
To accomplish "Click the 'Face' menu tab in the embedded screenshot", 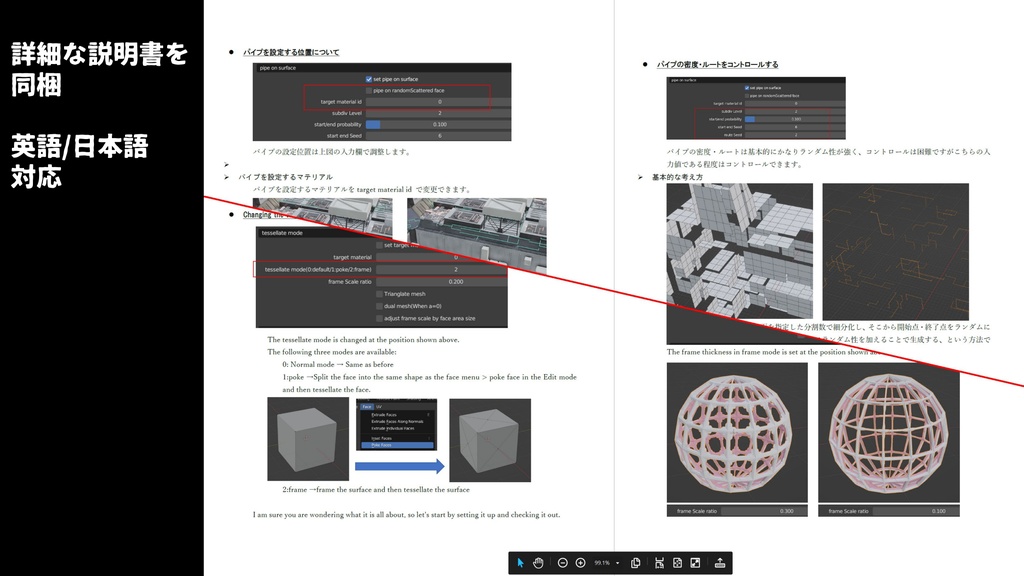I will [x=366, y=407].
